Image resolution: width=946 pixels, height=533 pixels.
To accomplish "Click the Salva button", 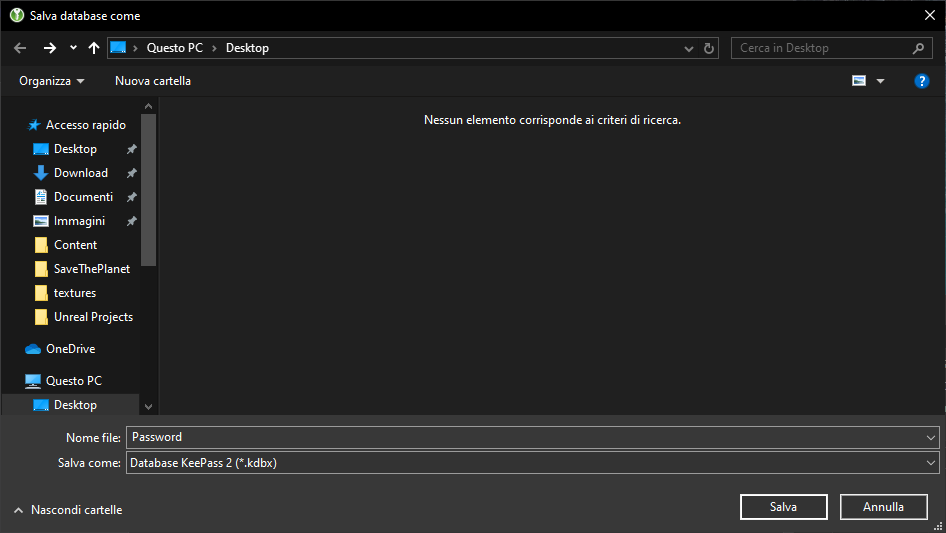I will (x=783, y=507).
